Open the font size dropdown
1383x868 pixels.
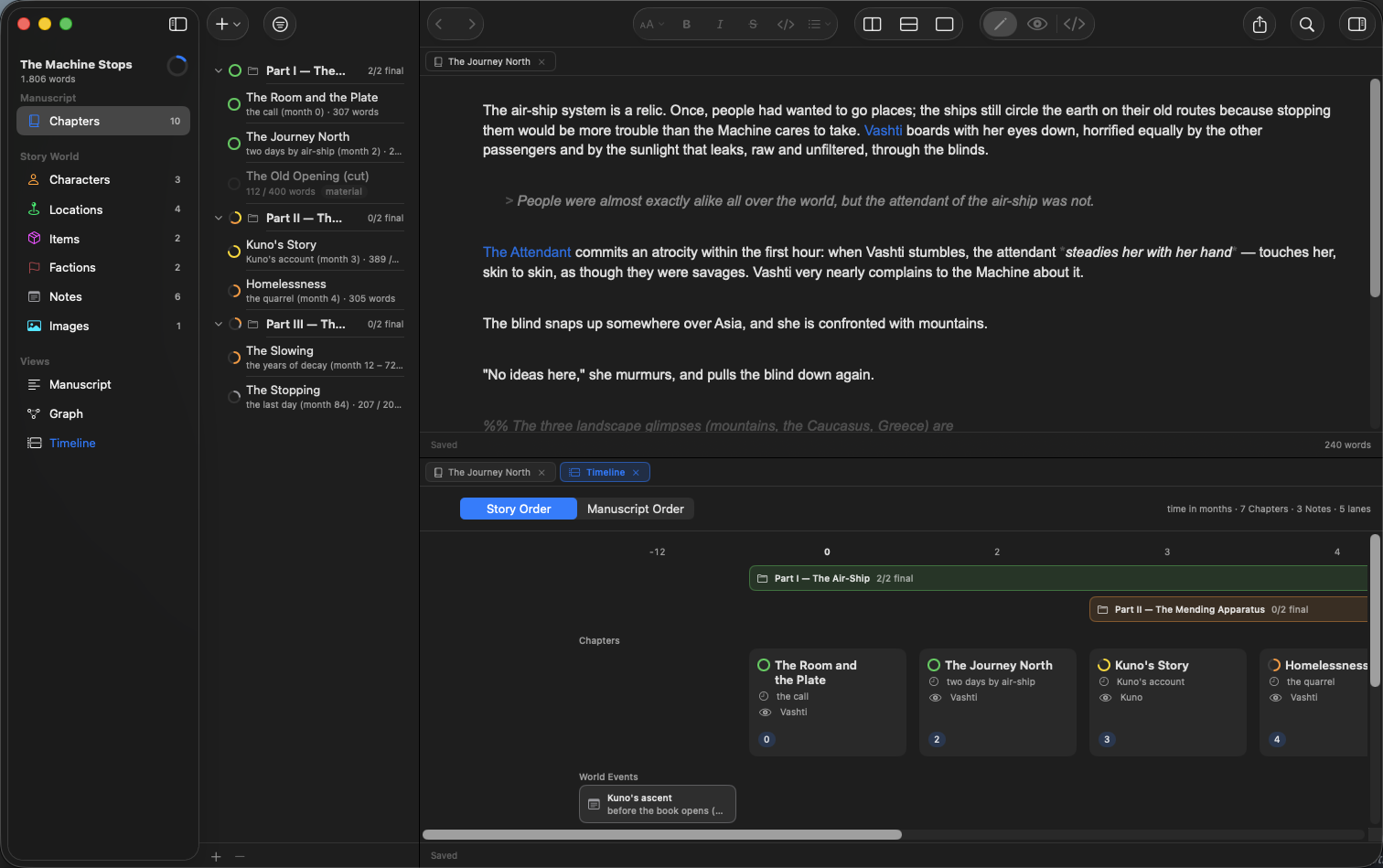click(x=650, y=25)
